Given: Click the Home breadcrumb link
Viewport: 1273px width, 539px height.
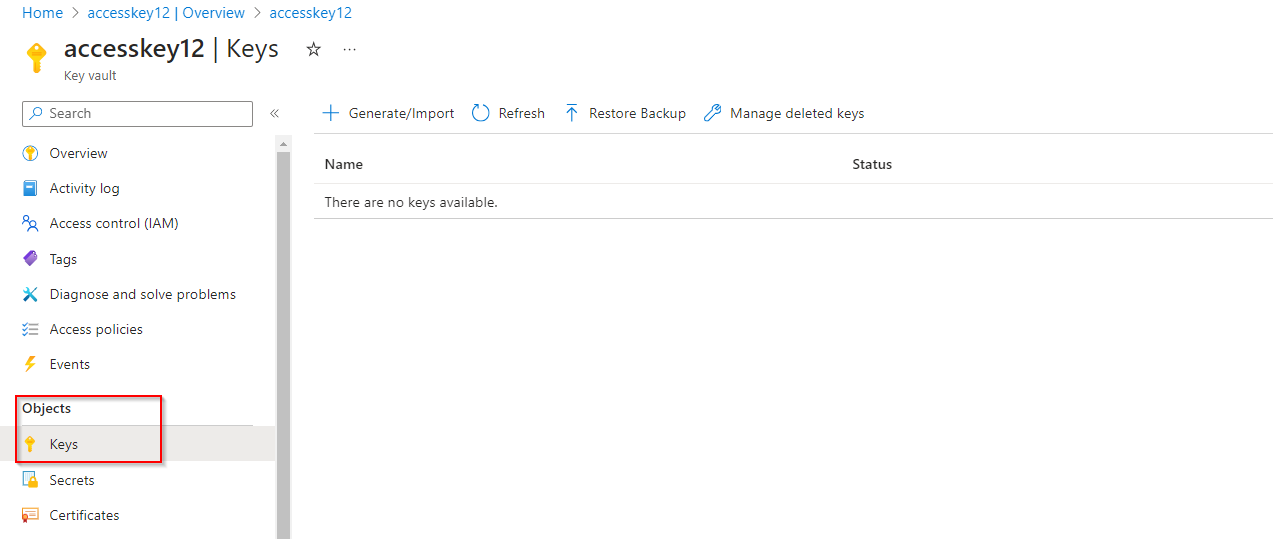Looking at the screenshot, I should tap(42, 13).
